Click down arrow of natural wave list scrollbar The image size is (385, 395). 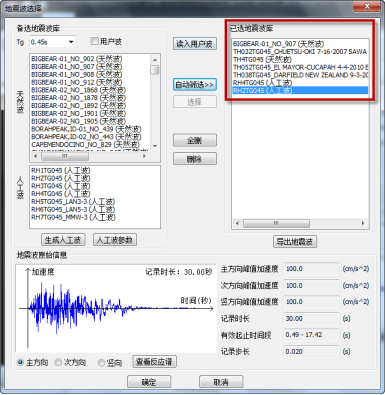(x=155, y=146)
